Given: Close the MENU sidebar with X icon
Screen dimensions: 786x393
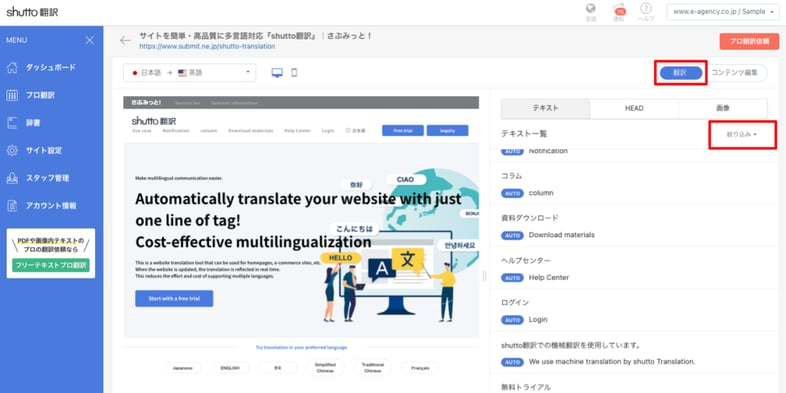Looking at the screenshot, I should tap(90, 41).
